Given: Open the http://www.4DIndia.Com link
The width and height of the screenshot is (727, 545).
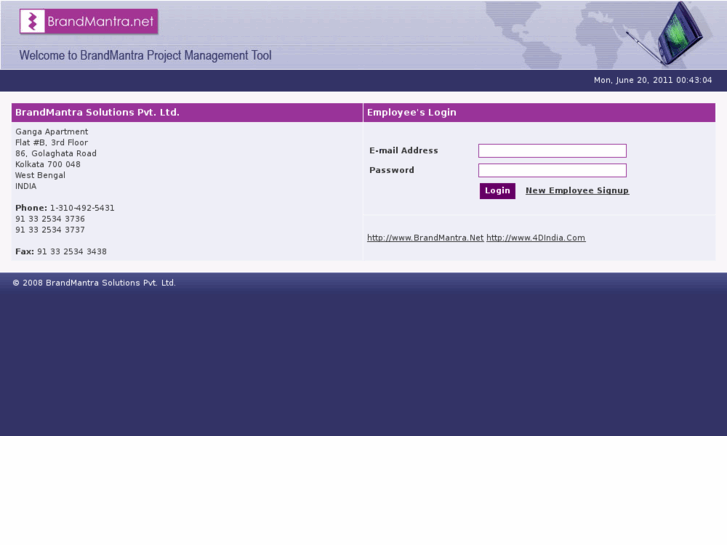Looking at the screenshot, I should coord(536,238).
